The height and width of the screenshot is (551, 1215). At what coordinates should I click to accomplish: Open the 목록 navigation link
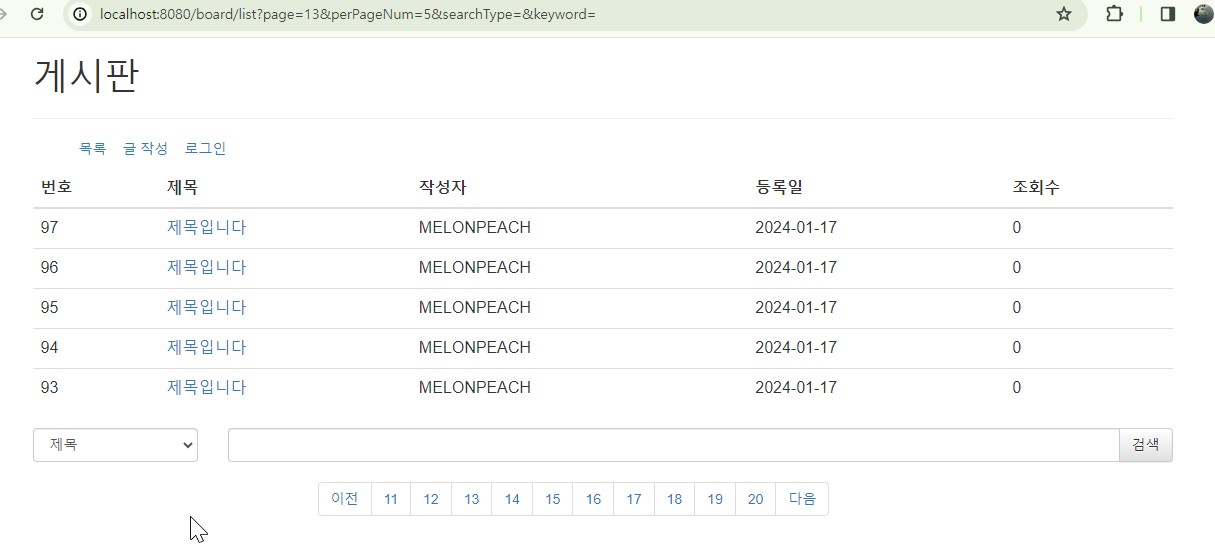pos(92,148)
